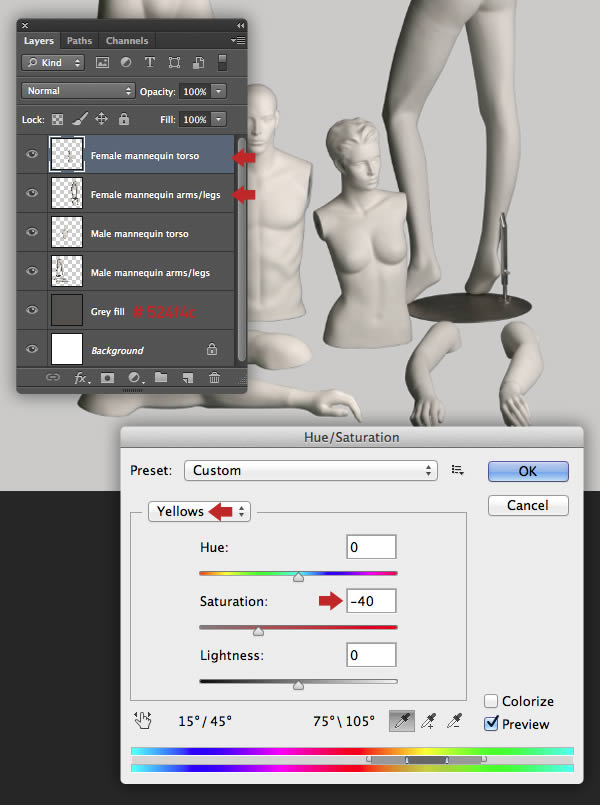Click the Lightness slider handle
Image resolution: width=600 pixels, height=805 pixels.
[x=298, y=685]
